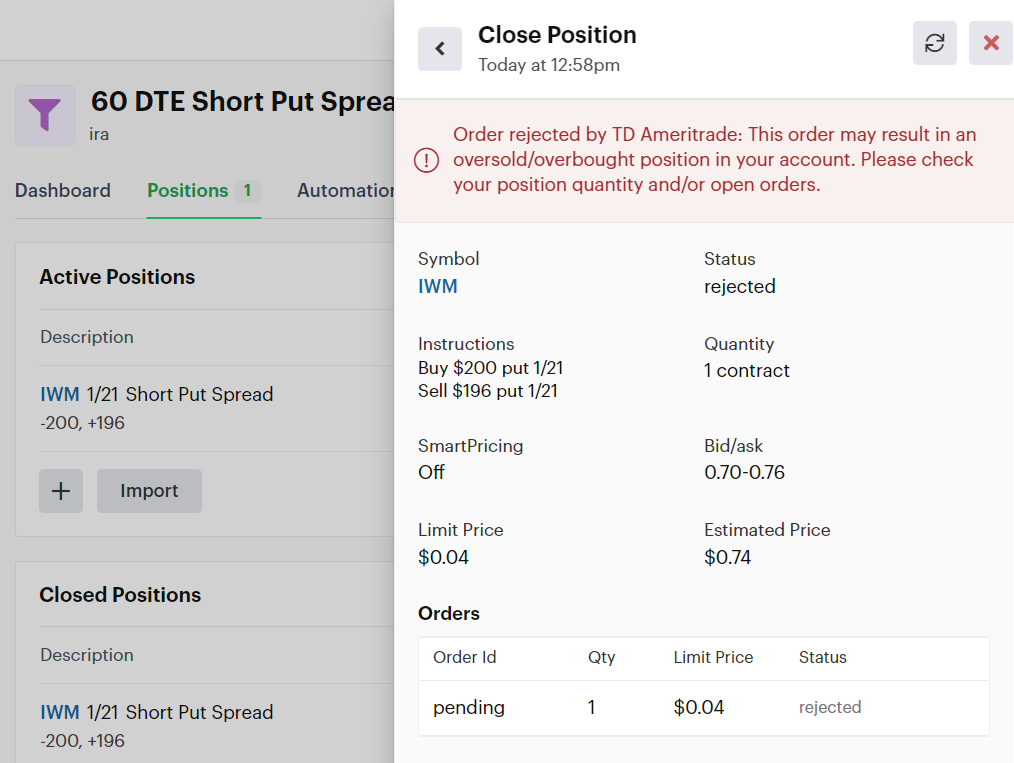Open the Automations tab
The width and height of the screenshot is (1014, 763).
[345, 191]
